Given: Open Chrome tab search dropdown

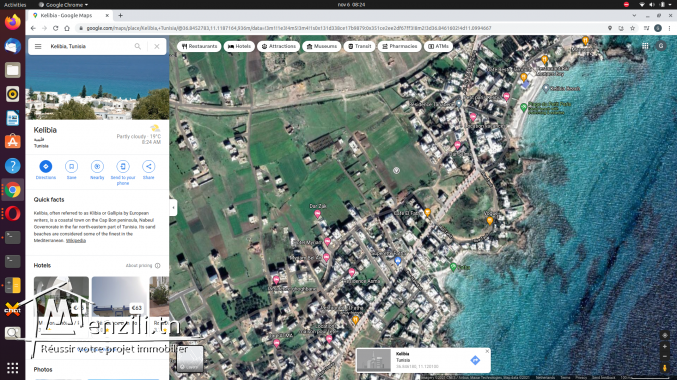Looking at the screenshot, I should tap(634, 16).
